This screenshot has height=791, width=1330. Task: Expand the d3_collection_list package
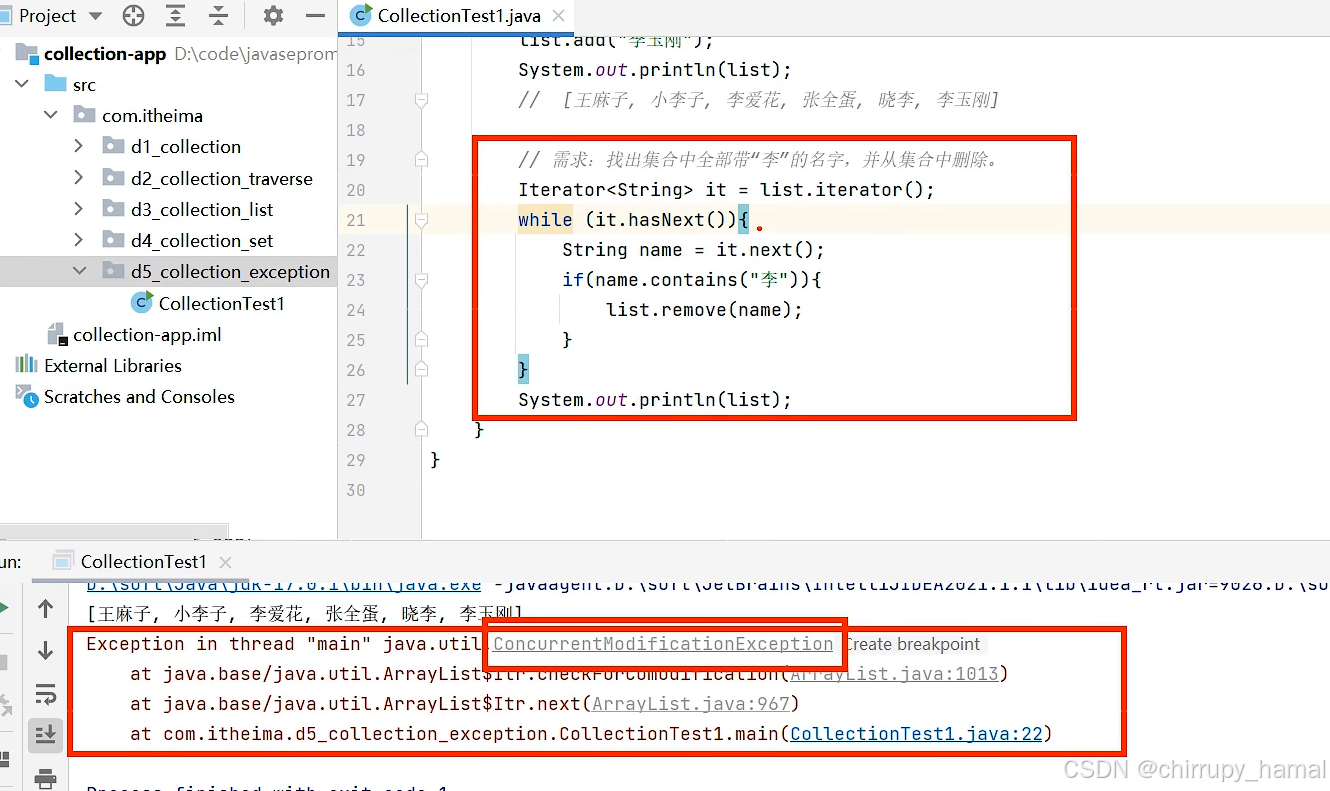pos(79,210)
